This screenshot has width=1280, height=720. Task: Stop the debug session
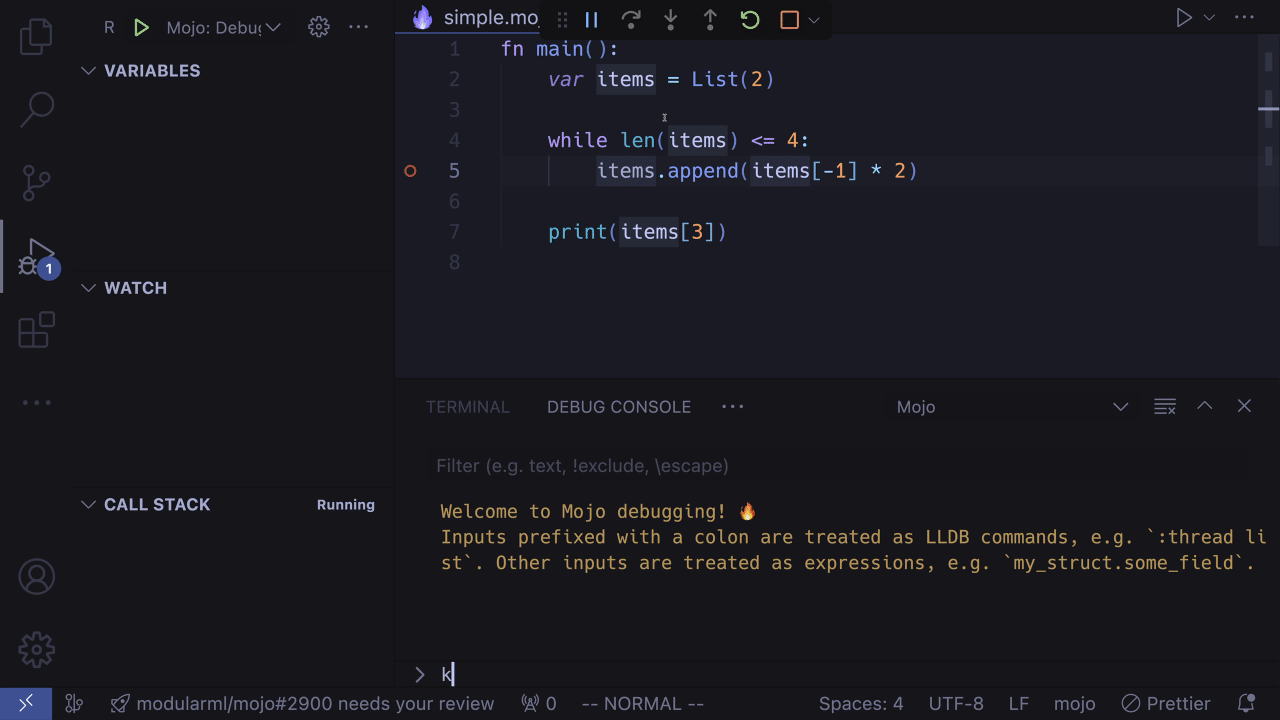tap(790, 19)
